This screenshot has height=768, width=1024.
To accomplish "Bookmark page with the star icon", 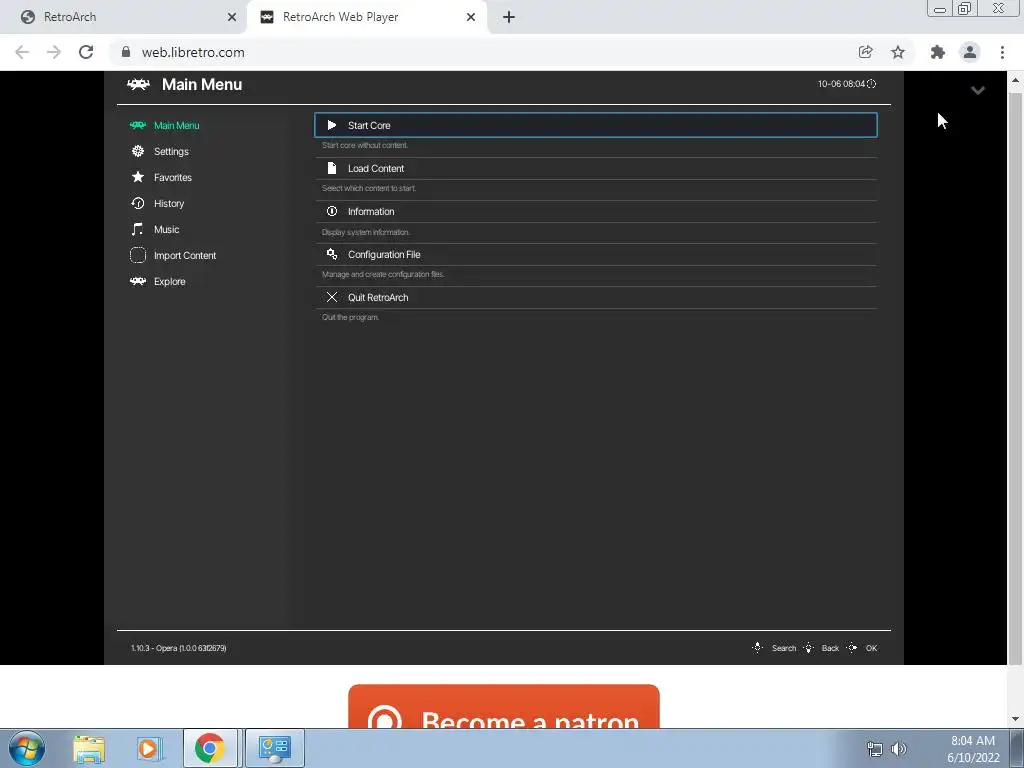I will pos(898,52).
